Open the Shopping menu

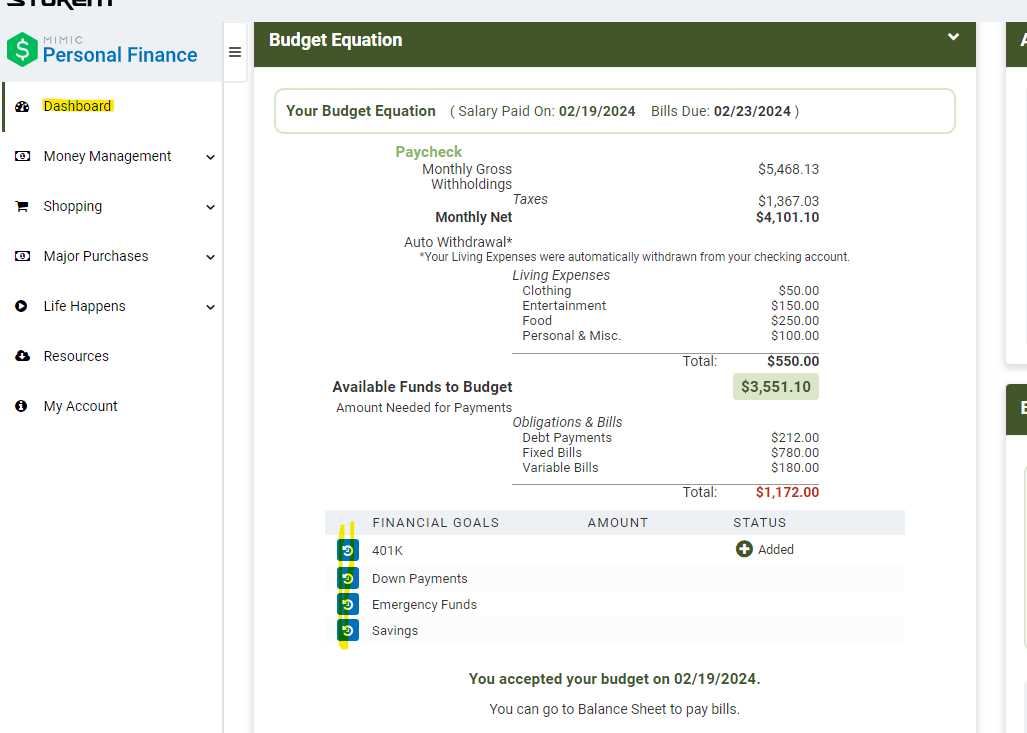point(73,206)
